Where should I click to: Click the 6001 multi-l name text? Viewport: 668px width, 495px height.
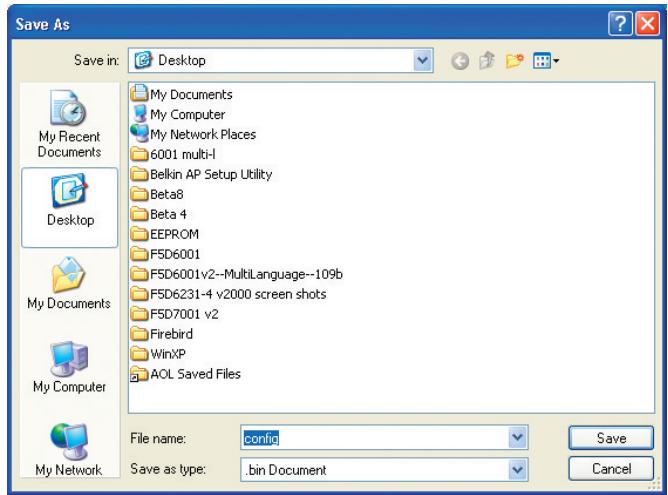(183, 154)
